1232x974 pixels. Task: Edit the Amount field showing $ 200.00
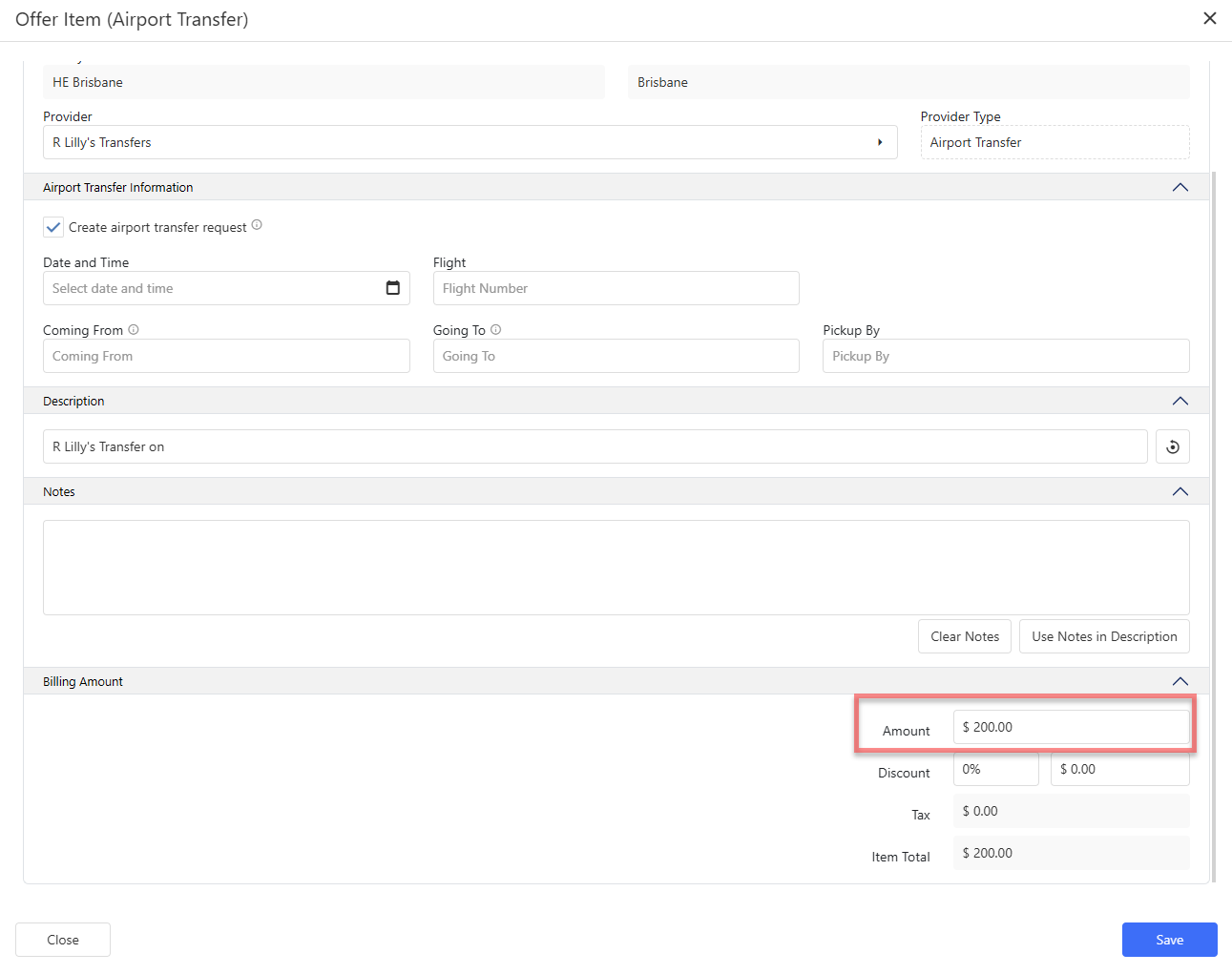1071,727
